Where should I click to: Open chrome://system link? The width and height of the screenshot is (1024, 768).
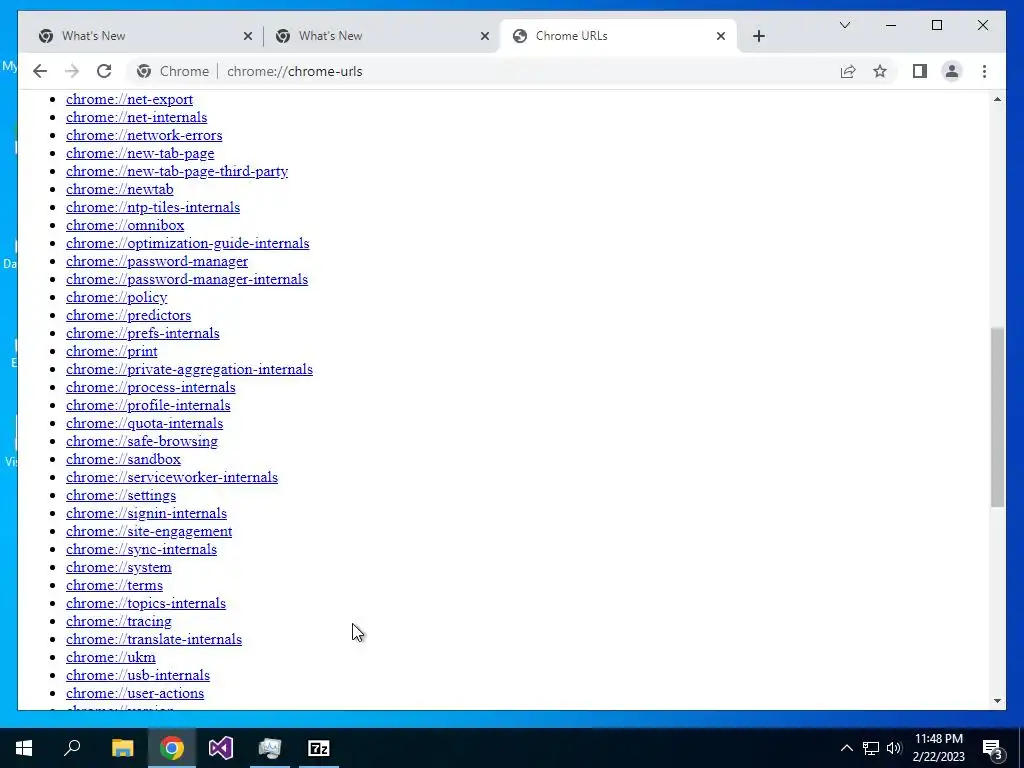[119, 568]
